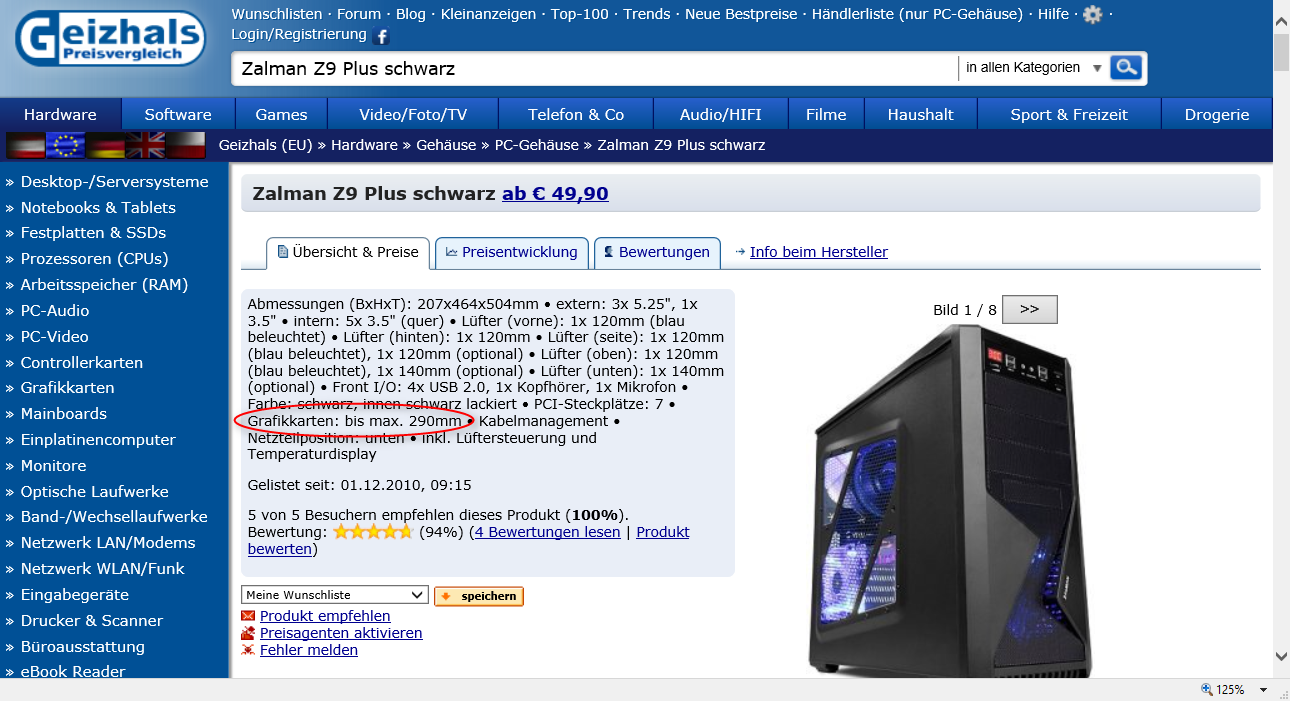Switch to the Preisentwicklung tab

(512, 252)
